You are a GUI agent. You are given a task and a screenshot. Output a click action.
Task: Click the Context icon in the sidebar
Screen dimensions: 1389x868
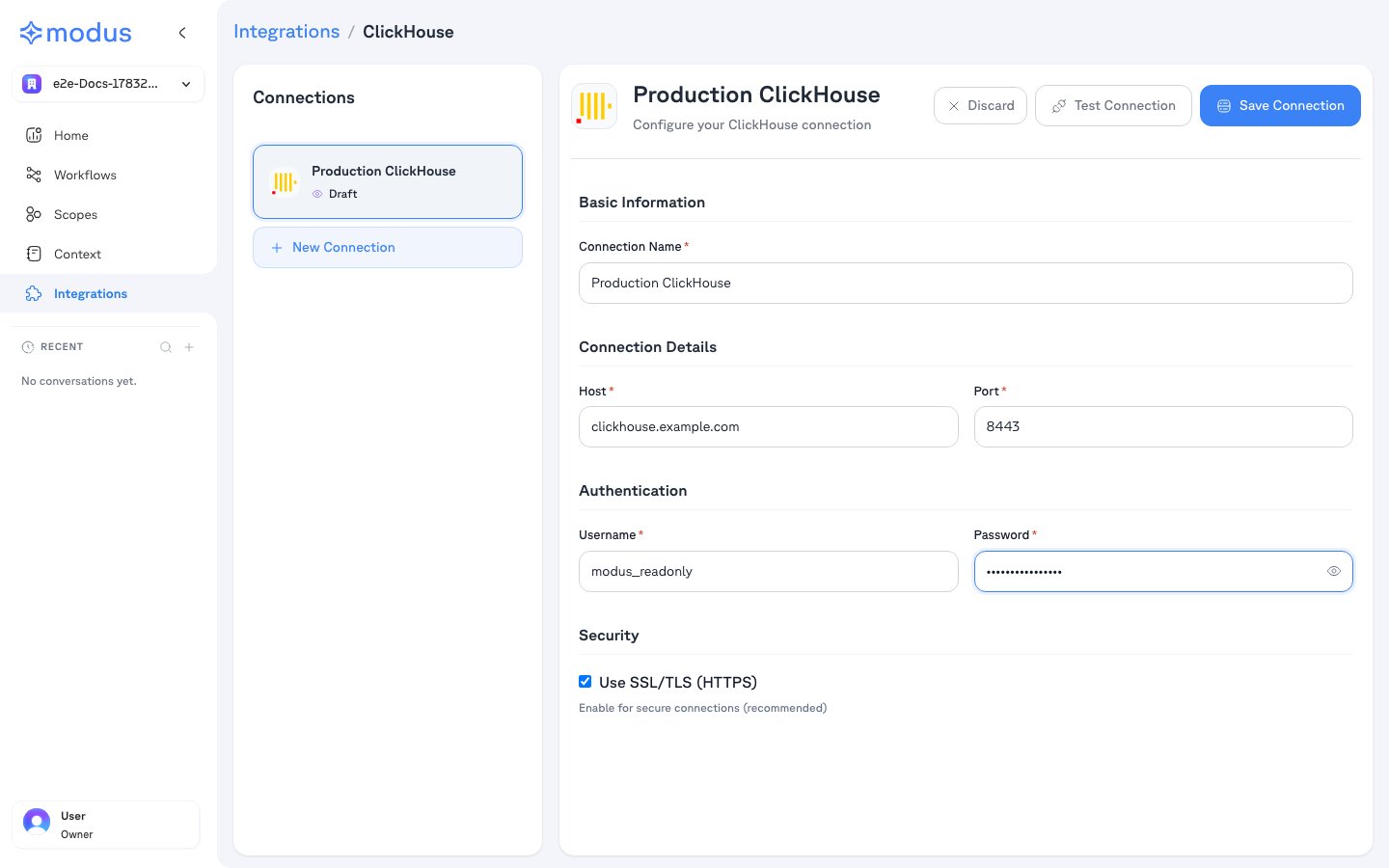(x=34, y=254)
